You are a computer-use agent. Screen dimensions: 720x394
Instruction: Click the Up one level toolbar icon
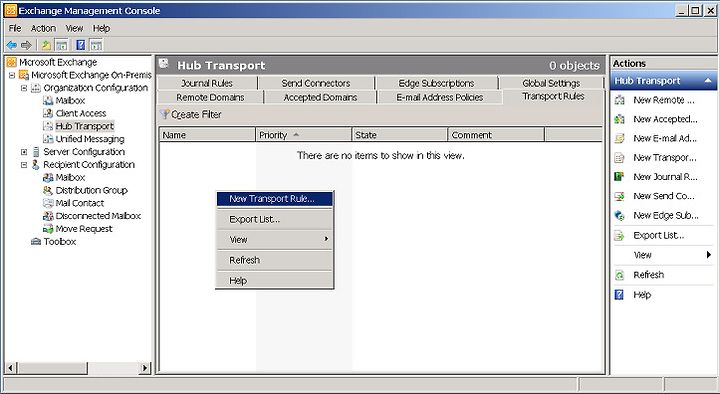pyautogui.click(x=46, y=45)
